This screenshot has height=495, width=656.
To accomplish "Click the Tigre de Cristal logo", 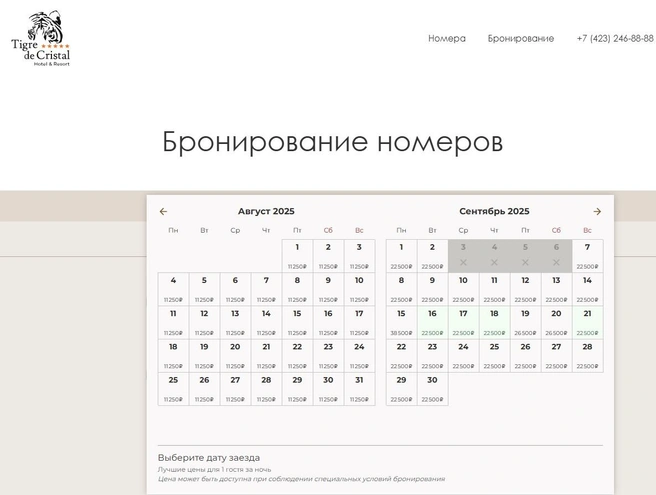I will (41, 38).
